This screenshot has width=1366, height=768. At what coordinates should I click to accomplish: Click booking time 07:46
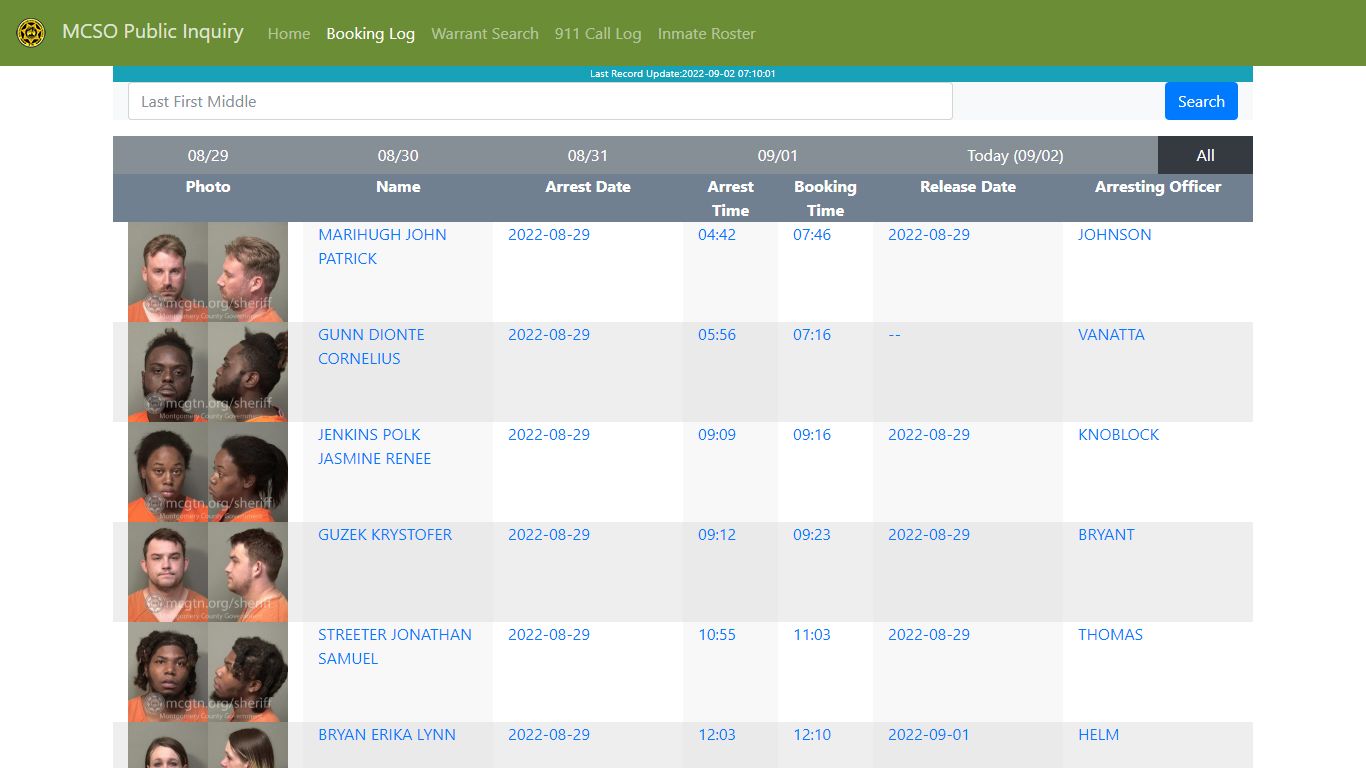tap(812, 234)
